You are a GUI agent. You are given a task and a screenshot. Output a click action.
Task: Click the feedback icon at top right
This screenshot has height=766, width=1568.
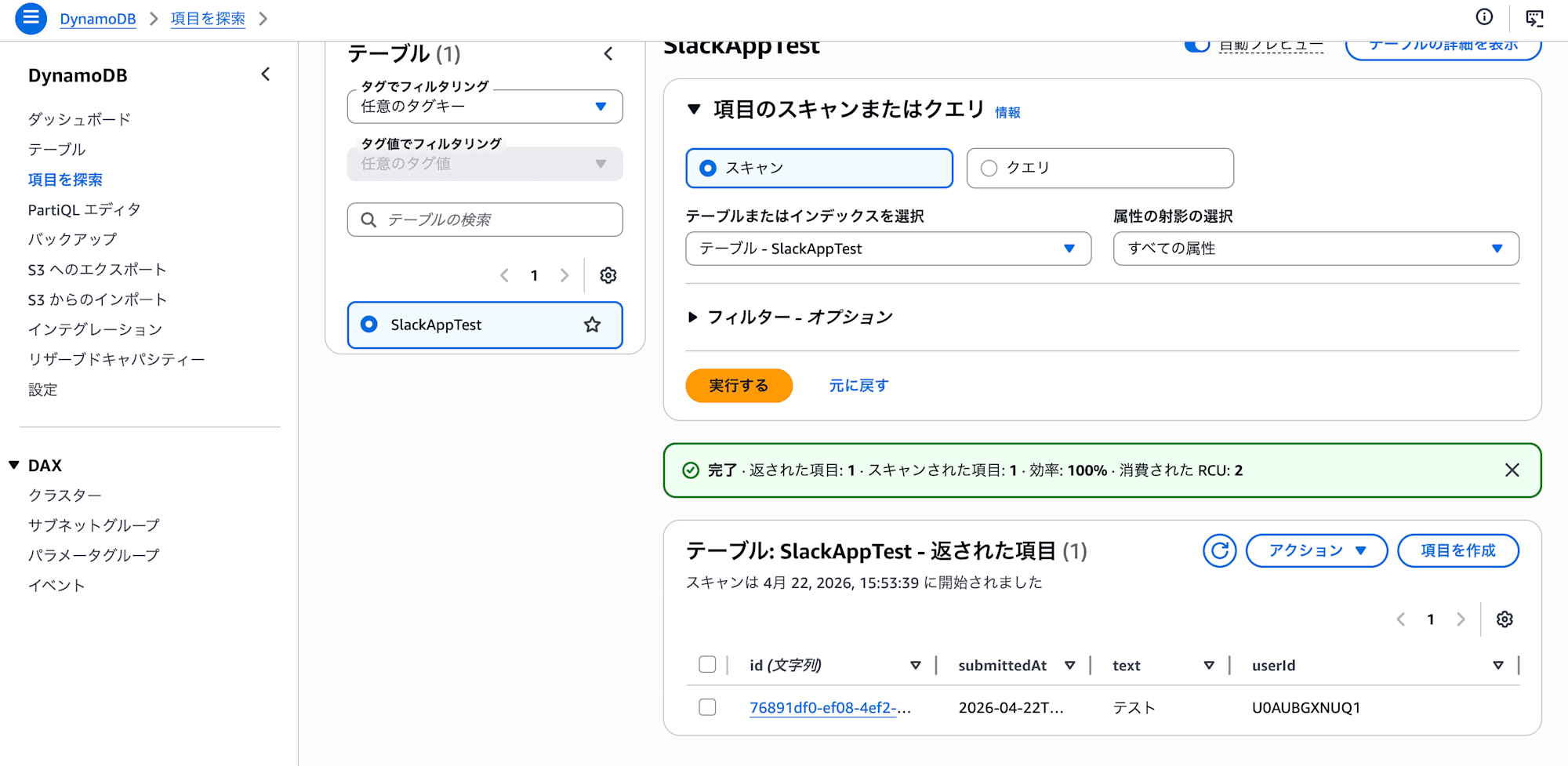click(x=1534, y=17)
